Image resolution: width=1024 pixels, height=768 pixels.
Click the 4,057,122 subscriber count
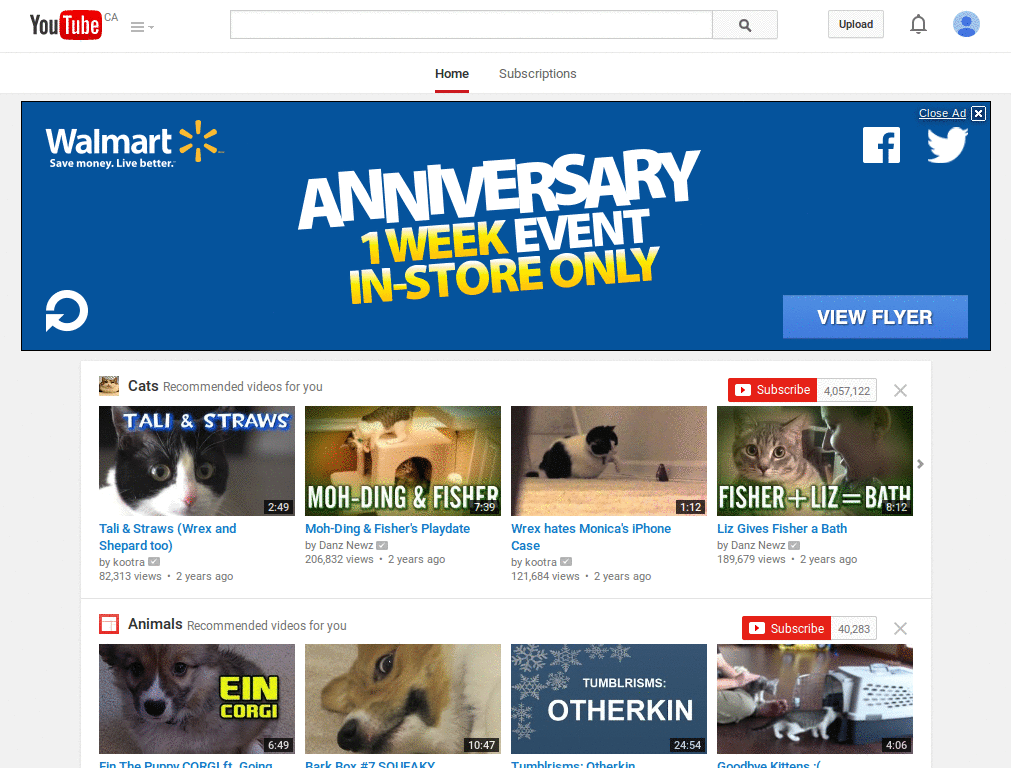click(x=846, y=391)
